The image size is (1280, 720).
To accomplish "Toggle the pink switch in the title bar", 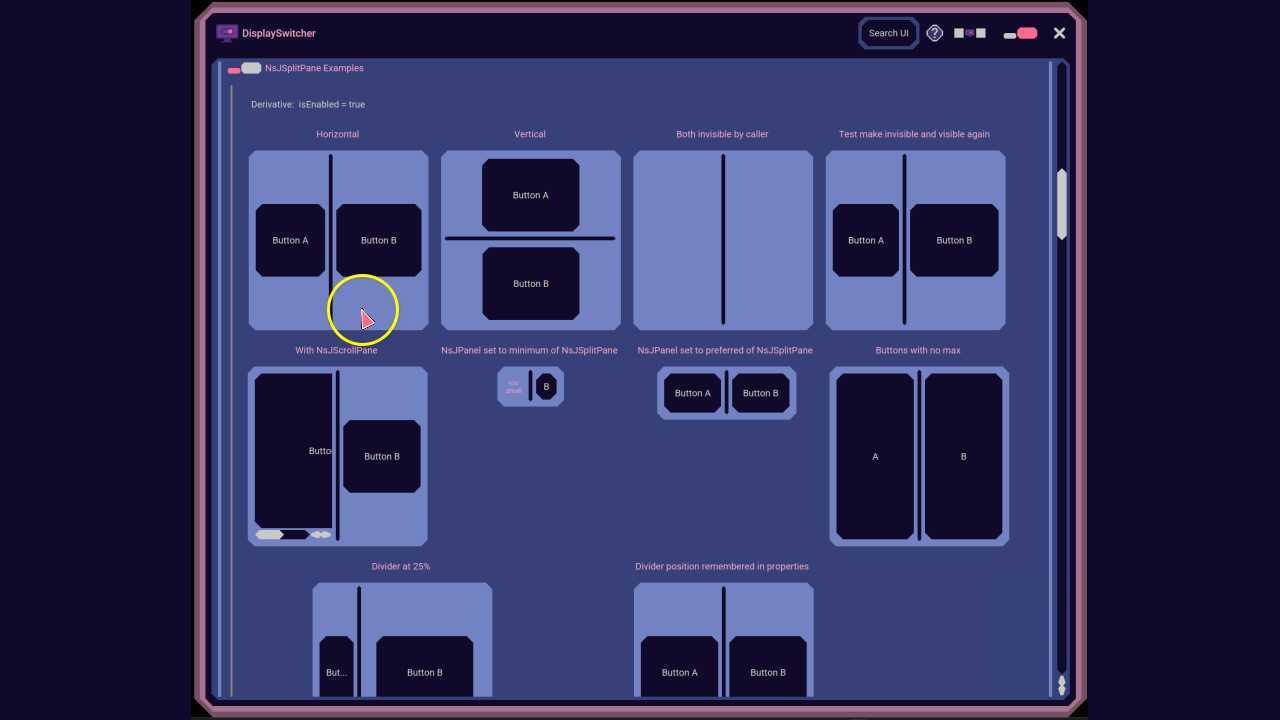I will coord(1021,34).
